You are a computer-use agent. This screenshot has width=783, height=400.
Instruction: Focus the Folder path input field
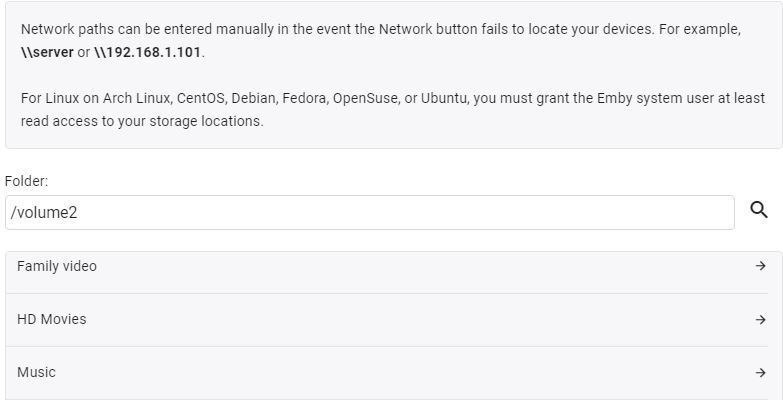point(370,212)
